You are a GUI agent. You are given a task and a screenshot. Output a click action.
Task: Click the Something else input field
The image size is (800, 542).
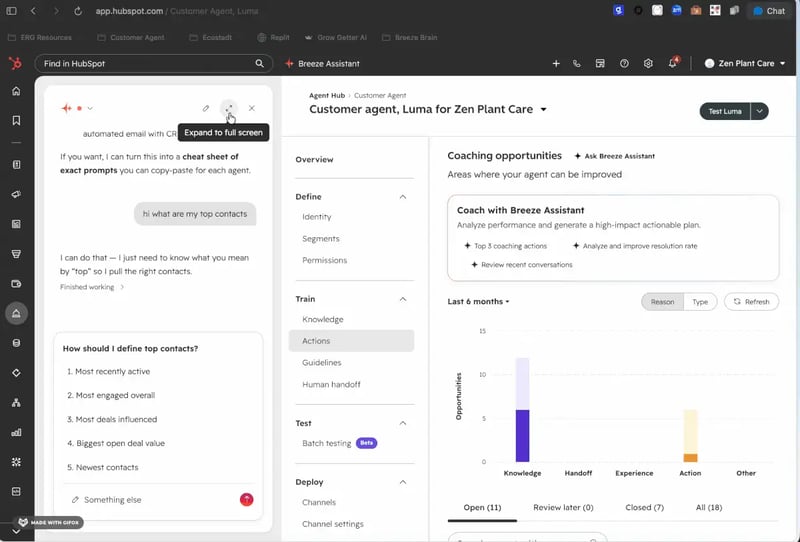(153, 500)
